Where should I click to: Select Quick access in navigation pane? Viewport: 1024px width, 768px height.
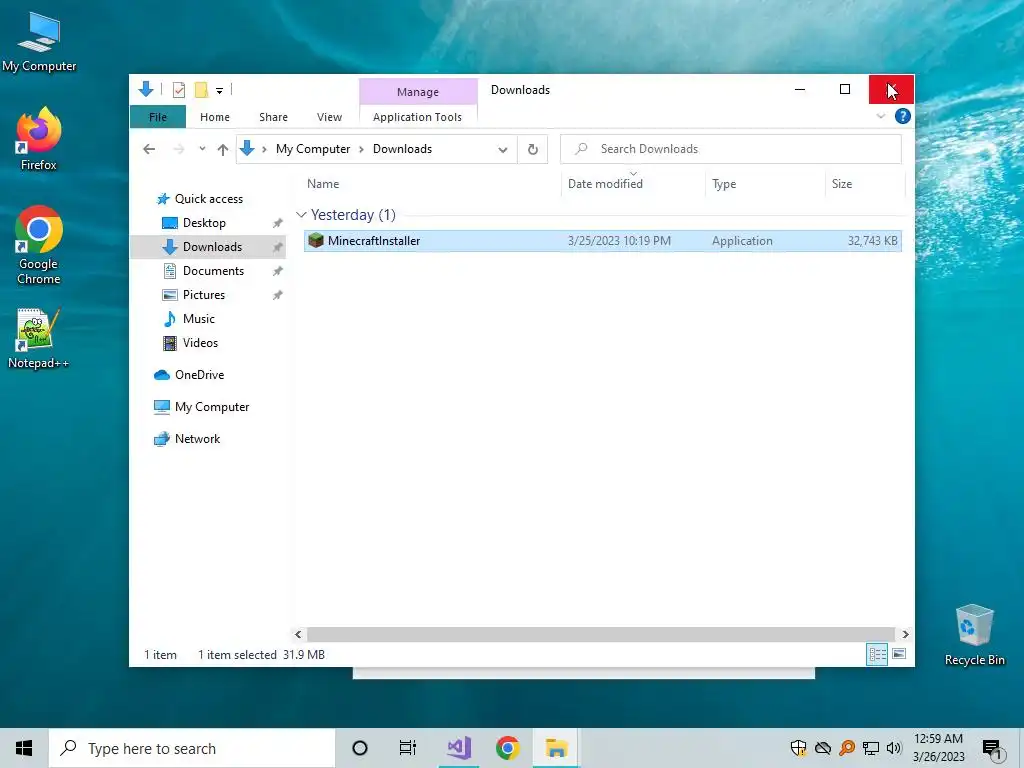[x=208, y=199]
